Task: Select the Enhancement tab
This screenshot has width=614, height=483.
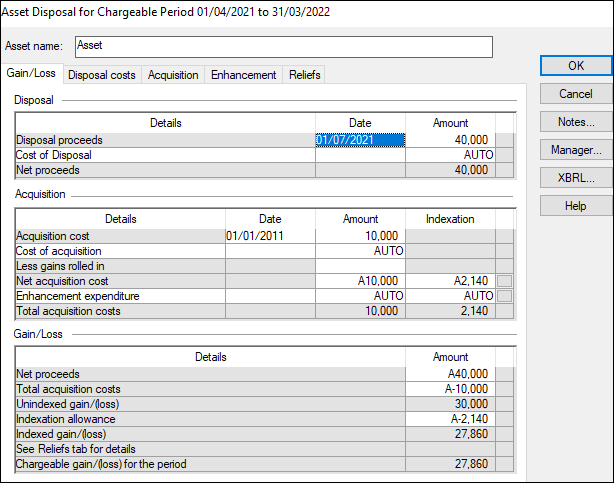Action: [x=243, y=75]
